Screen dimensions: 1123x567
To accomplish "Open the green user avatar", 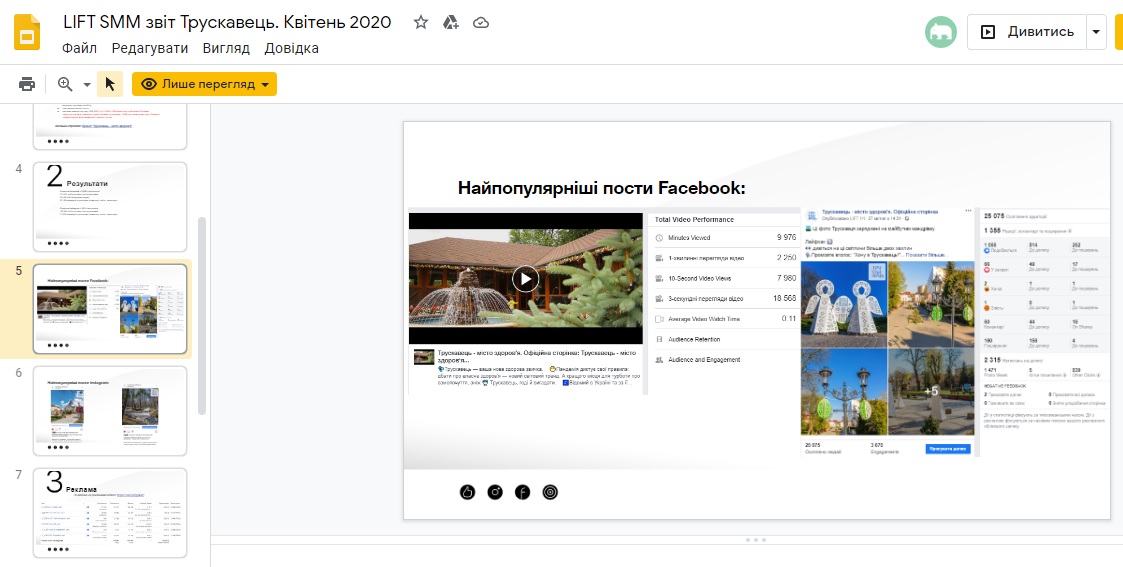I will pyautogui.click(x=940, y=32).
